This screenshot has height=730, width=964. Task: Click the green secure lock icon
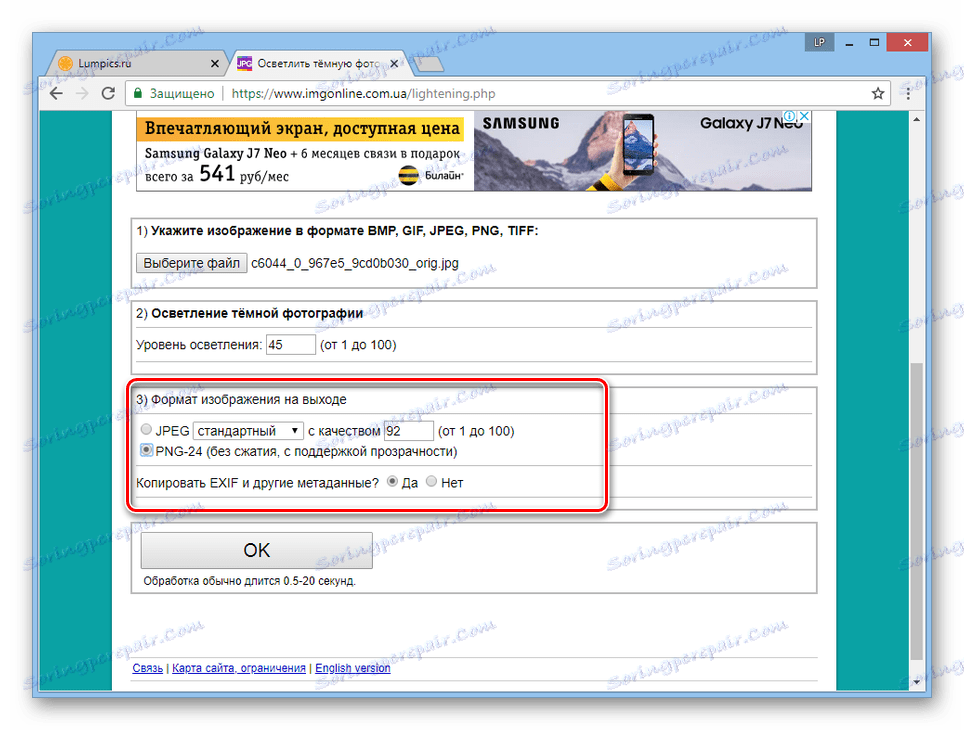point(138,93)
